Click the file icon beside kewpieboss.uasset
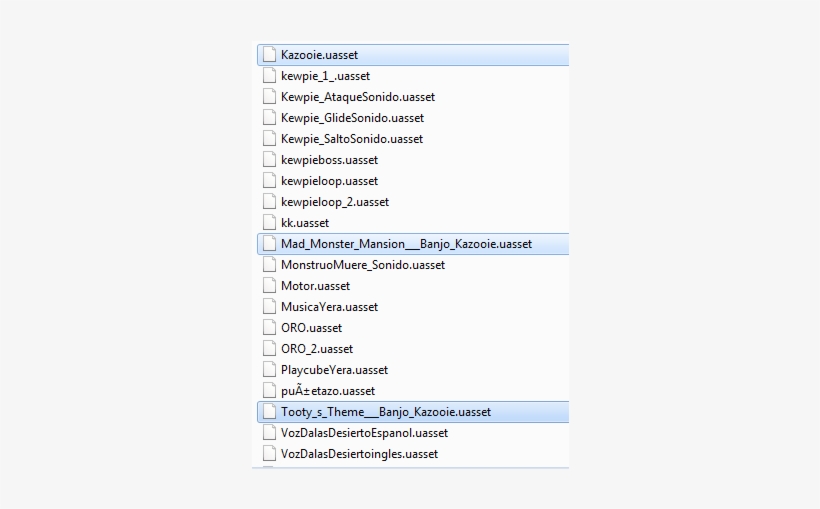This screenshot has width=820, height=509. point(269,159)
